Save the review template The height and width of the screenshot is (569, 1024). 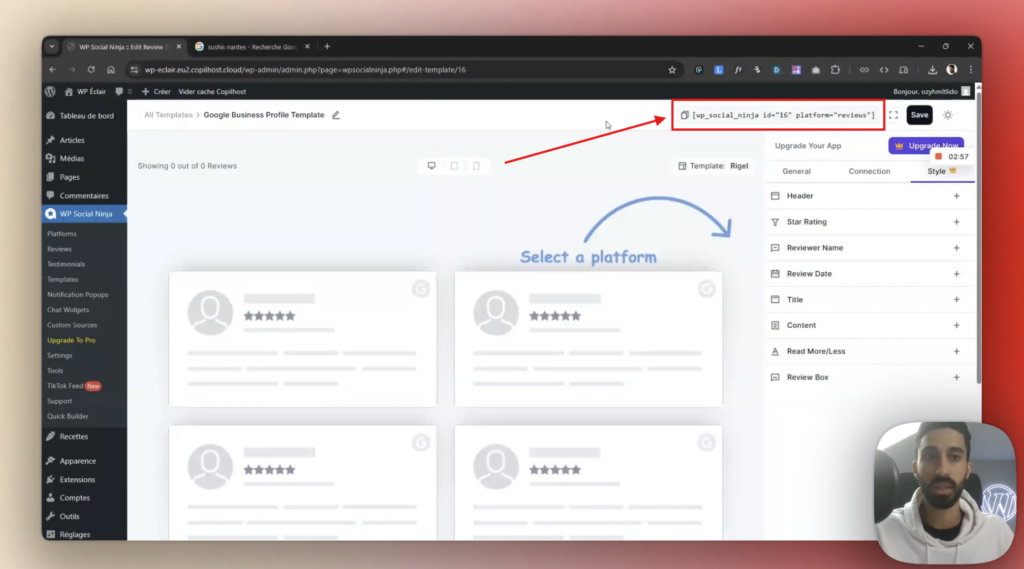pyautogui.click(x=919, y=115)
